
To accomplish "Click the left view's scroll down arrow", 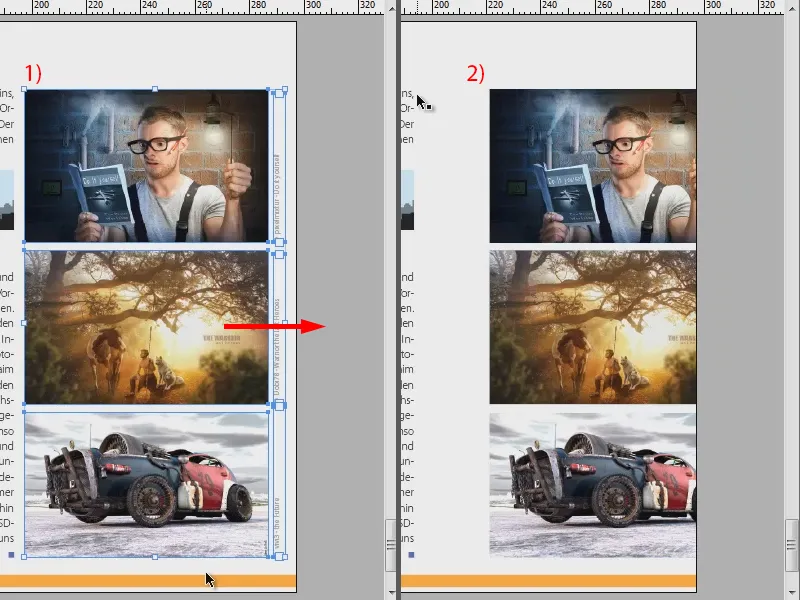I will click(x=391, y=592).
